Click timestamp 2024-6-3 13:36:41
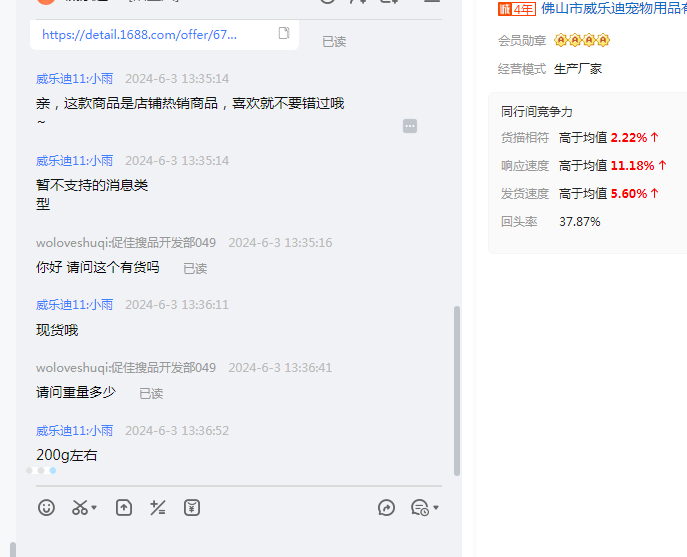The height and width of the screenshot is (557, 687). pyautogui.click(x=280, y=367)
